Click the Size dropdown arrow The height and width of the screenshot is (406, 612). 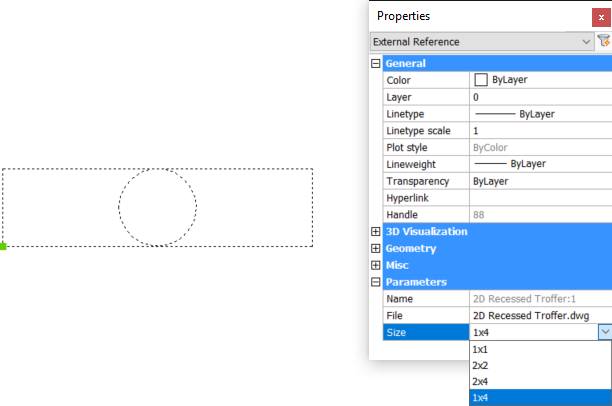click(603, 332)
